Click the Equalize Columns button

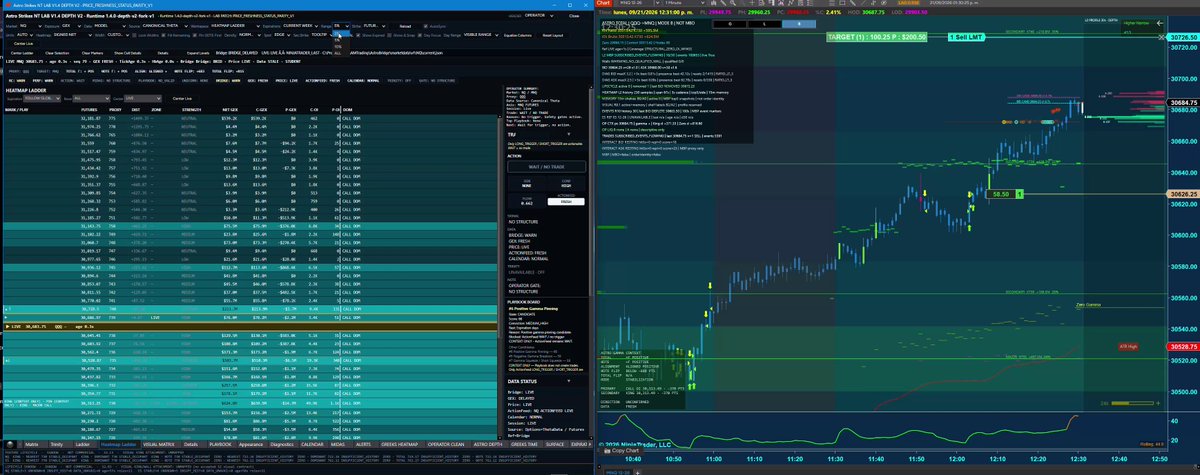517,35
